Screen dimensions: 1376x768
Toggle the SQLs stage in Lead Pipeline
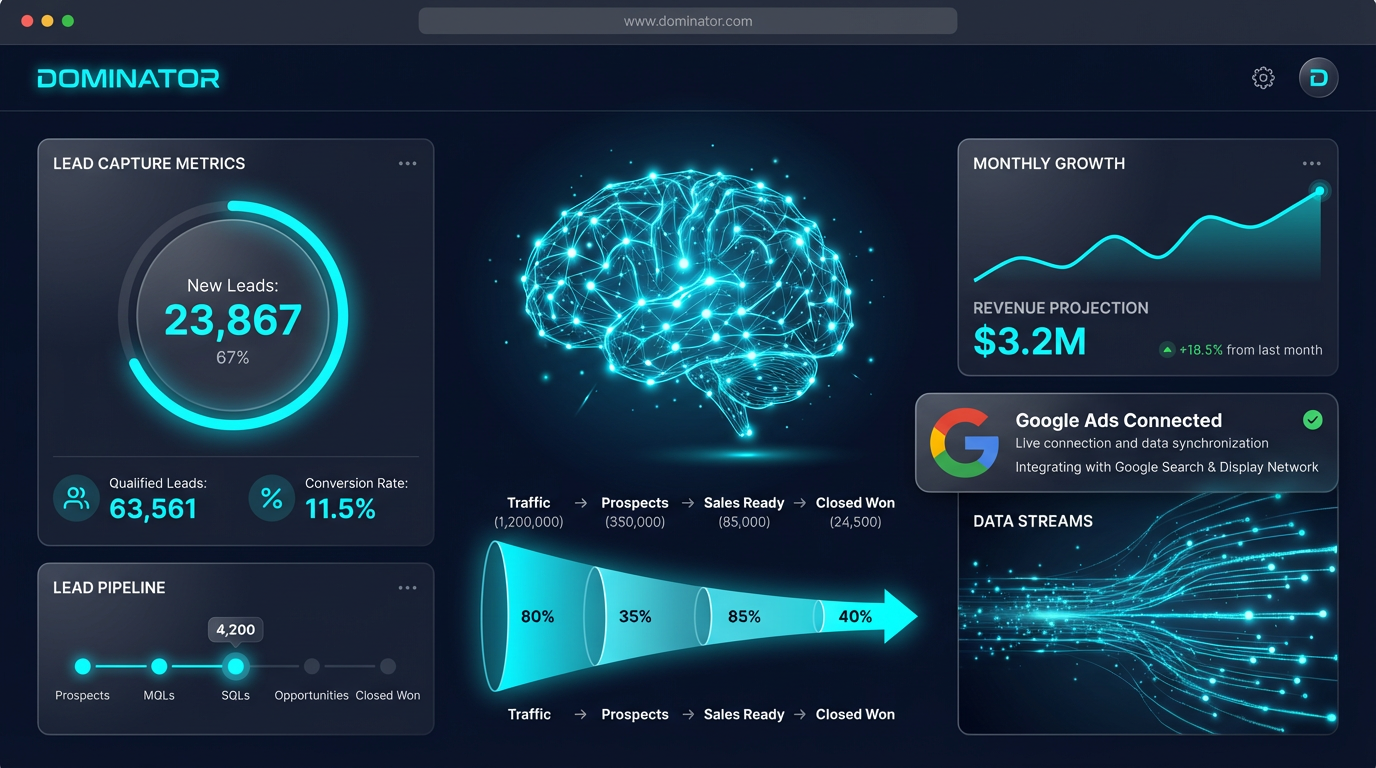pyautogui.click(x=235, y=667)
